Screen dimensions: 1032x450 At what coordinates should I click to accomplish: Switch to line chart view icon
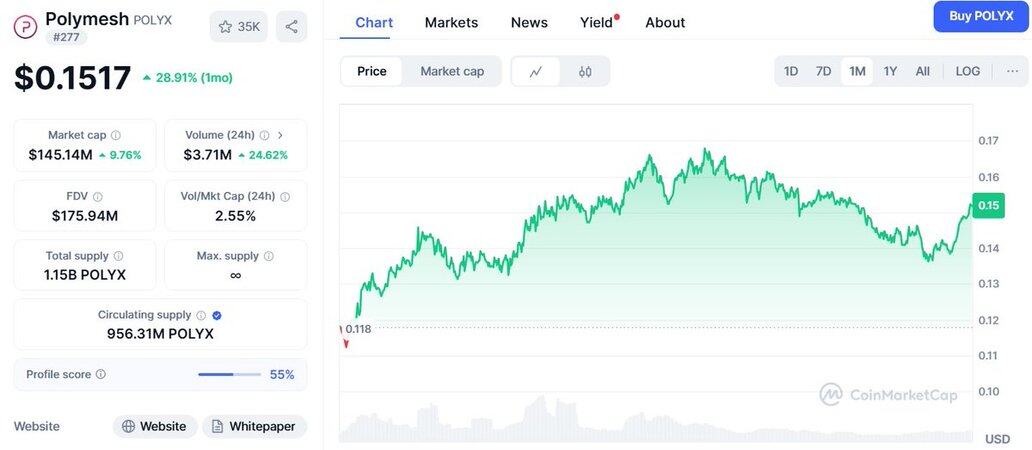[x=536, y=71]
